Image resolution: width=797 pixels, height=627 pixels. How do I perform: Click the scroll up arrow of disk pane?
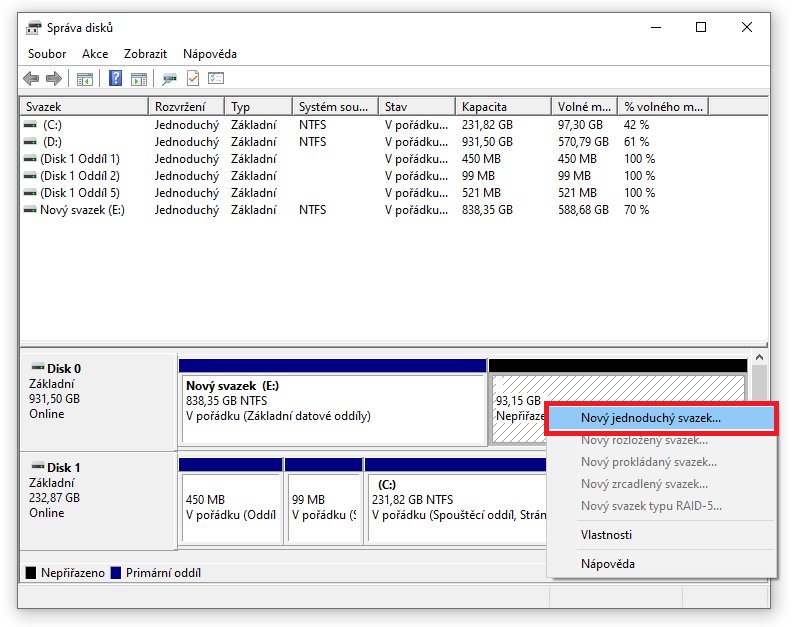click(x=759, y=358)
